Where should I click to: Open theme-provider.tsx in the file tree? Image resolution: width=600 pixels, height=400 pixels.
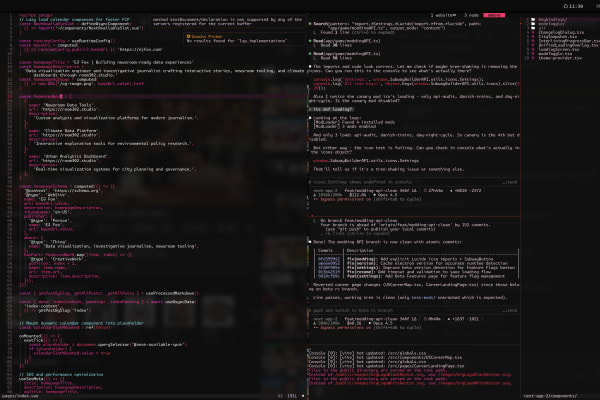point(560,58)
